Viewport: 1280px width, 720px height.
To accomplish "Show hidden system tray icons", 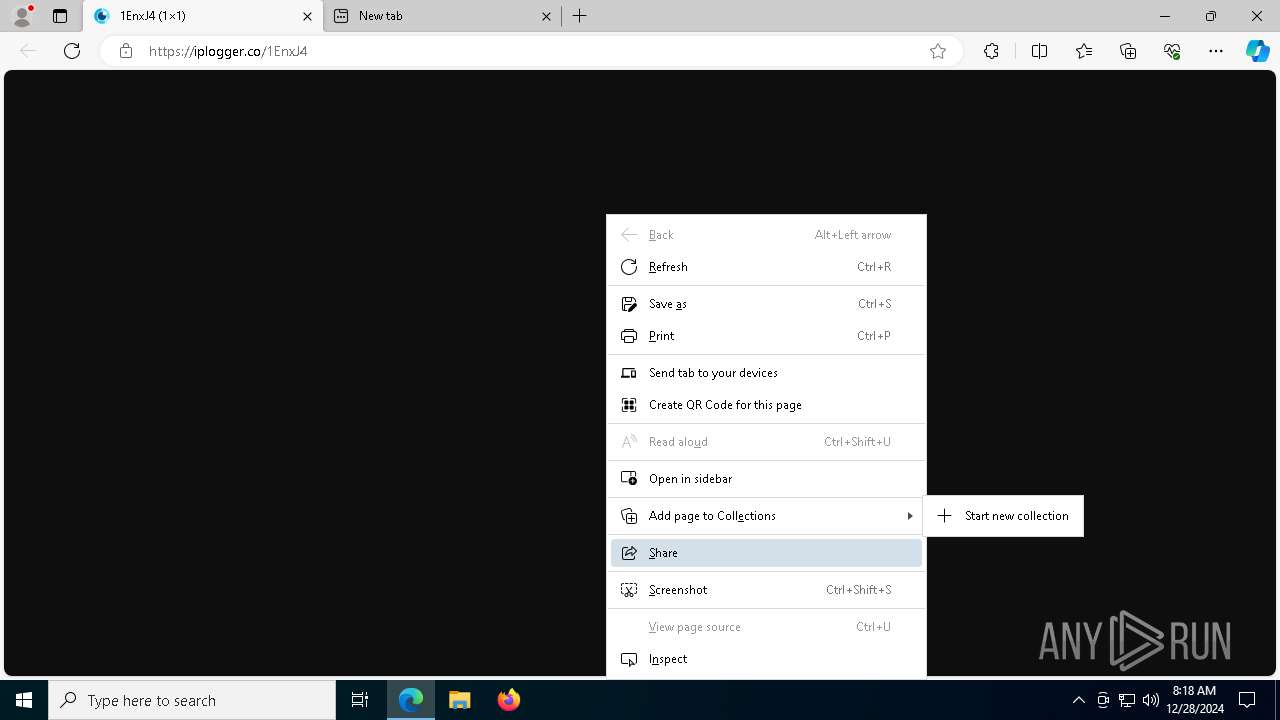I will click(1078, 700).
